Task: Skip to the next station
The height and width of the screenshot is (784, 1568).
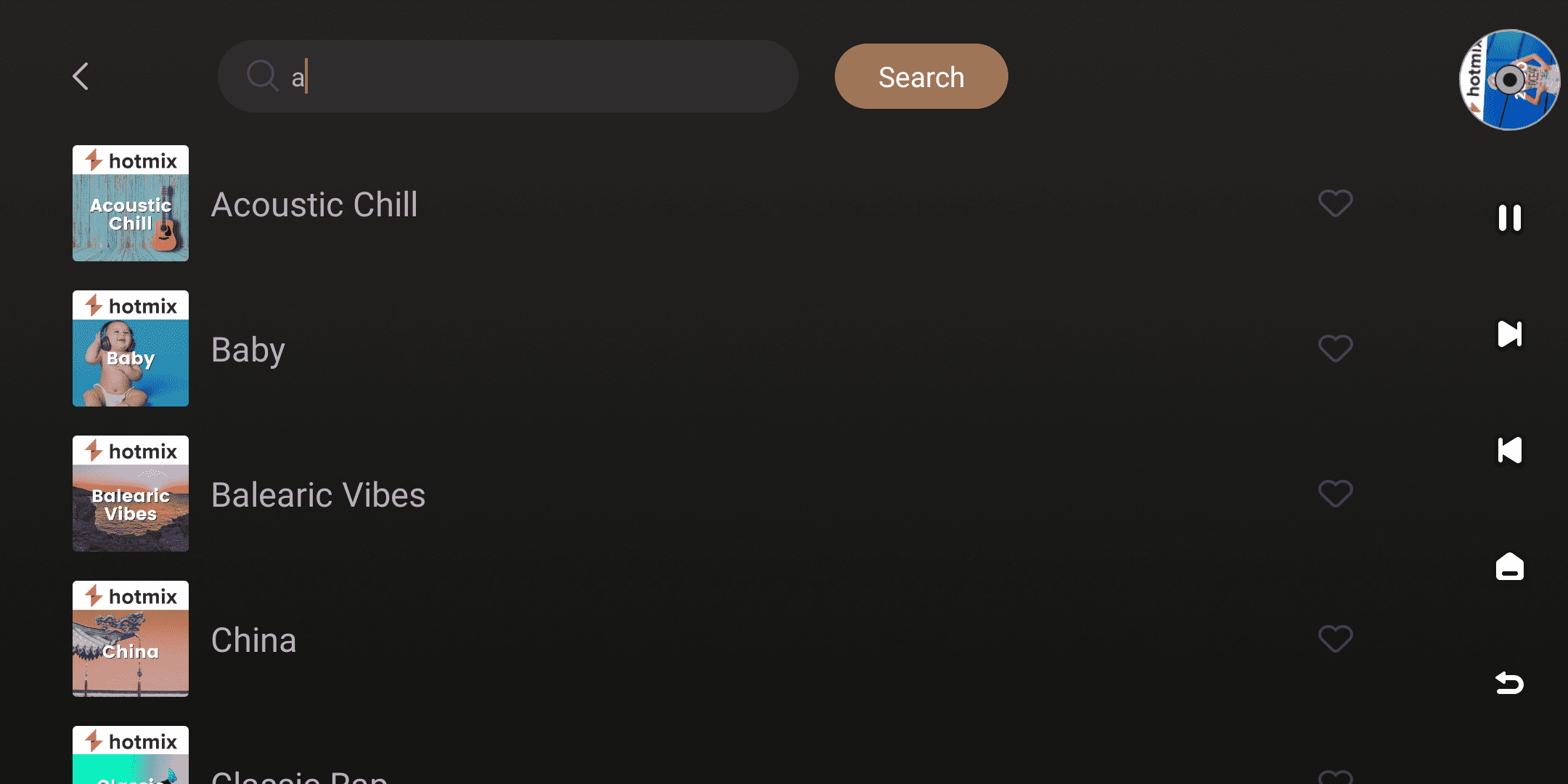Action: click(x=1509, y=334)
